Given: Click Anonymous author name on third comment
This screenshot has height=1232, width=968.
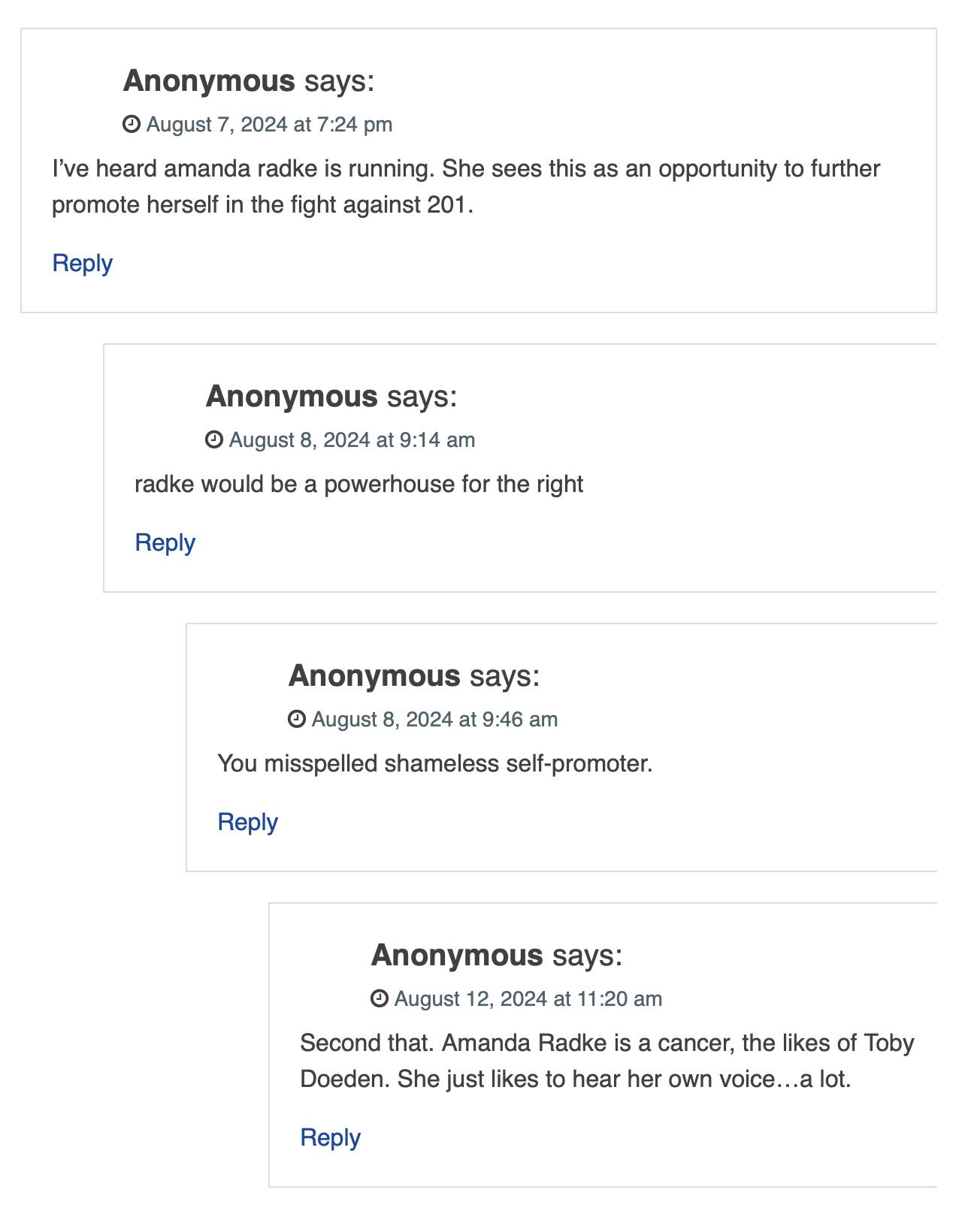Looking at the screenshot, I should tap(374, 675).
